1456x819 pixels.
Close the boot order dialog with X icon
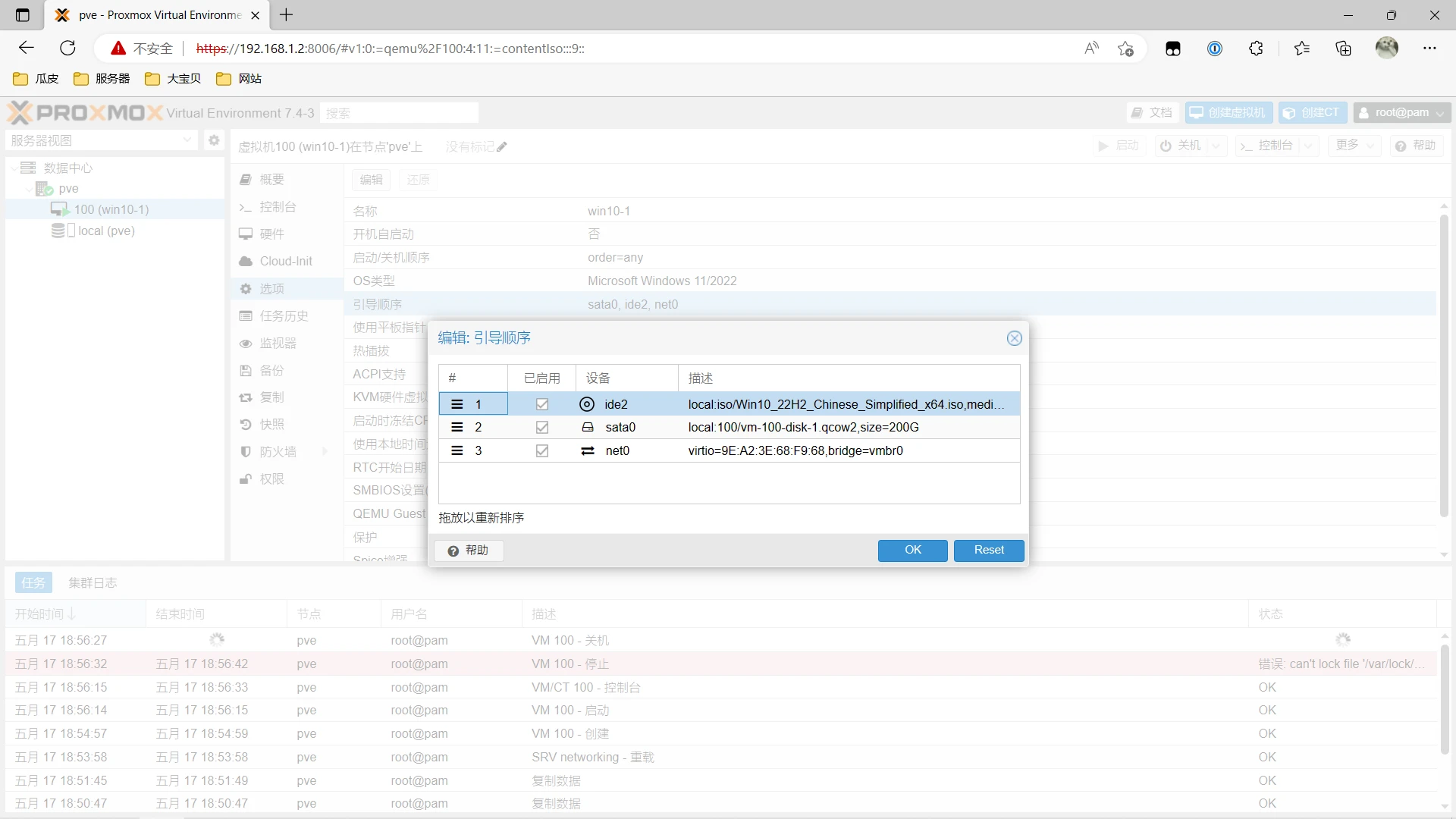[1014, 338]
